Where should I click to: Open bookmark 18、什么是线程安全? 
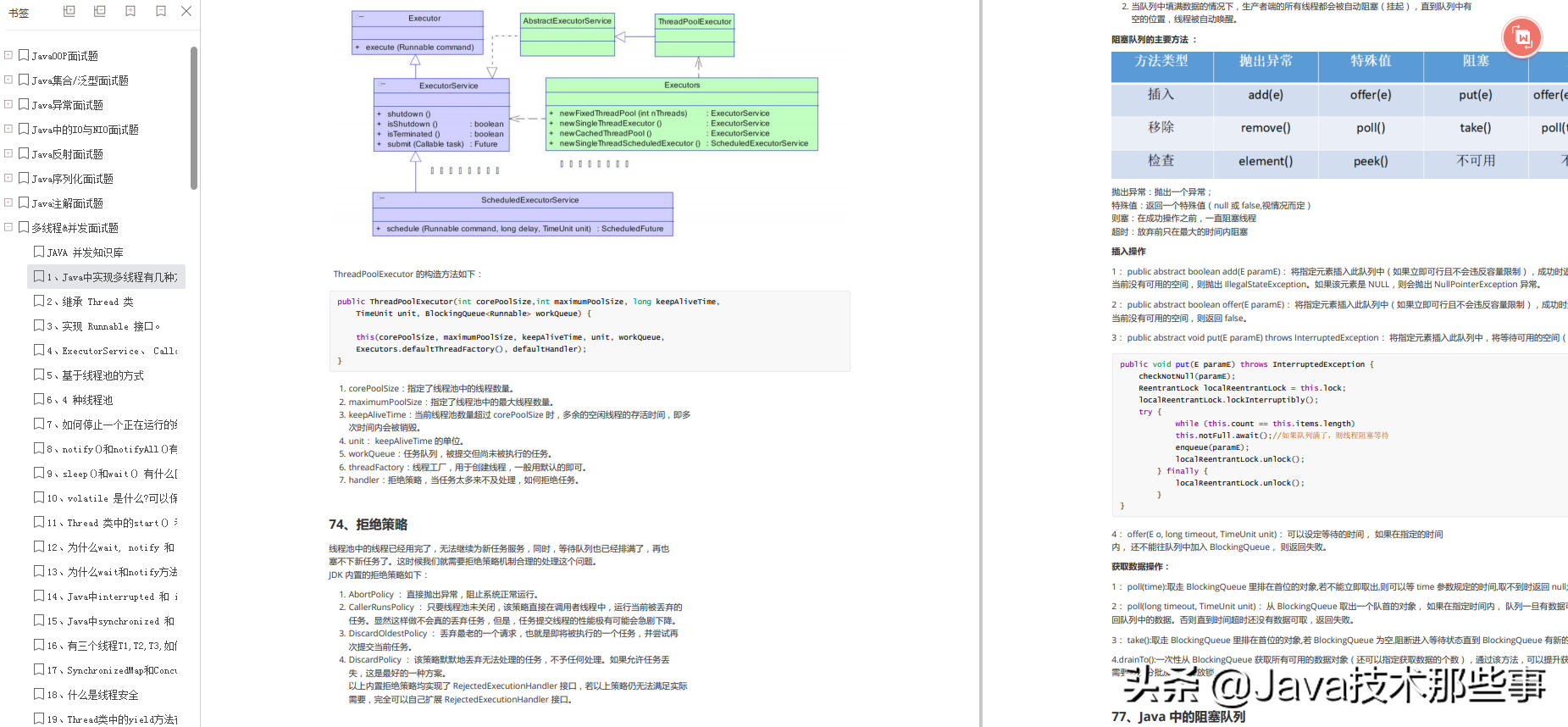pos(92,695)
